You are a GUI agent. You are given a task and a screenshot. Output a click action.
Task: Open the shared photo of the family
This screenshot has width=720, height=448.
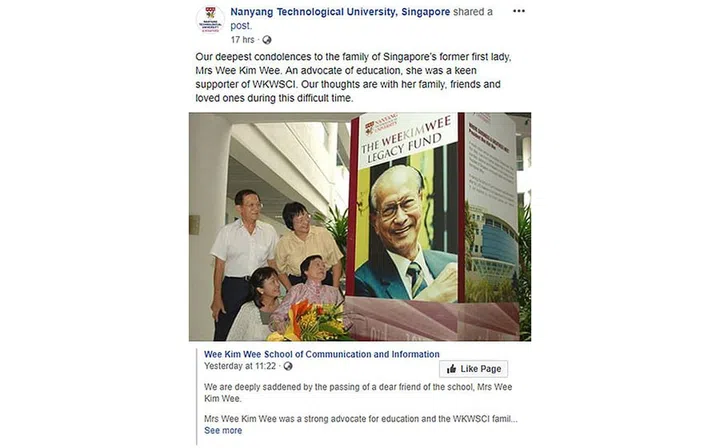click(360, 227)
